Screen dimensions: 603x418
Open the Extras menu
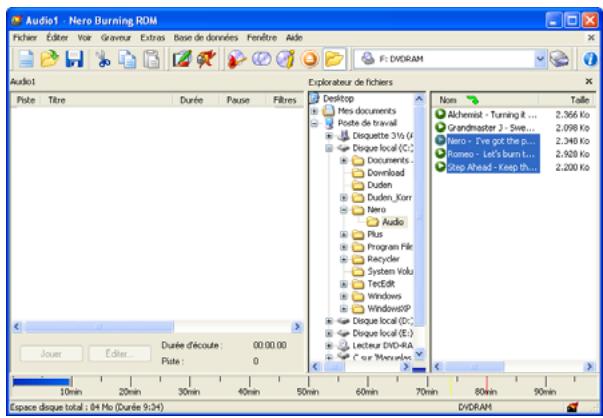coord(152,38)
